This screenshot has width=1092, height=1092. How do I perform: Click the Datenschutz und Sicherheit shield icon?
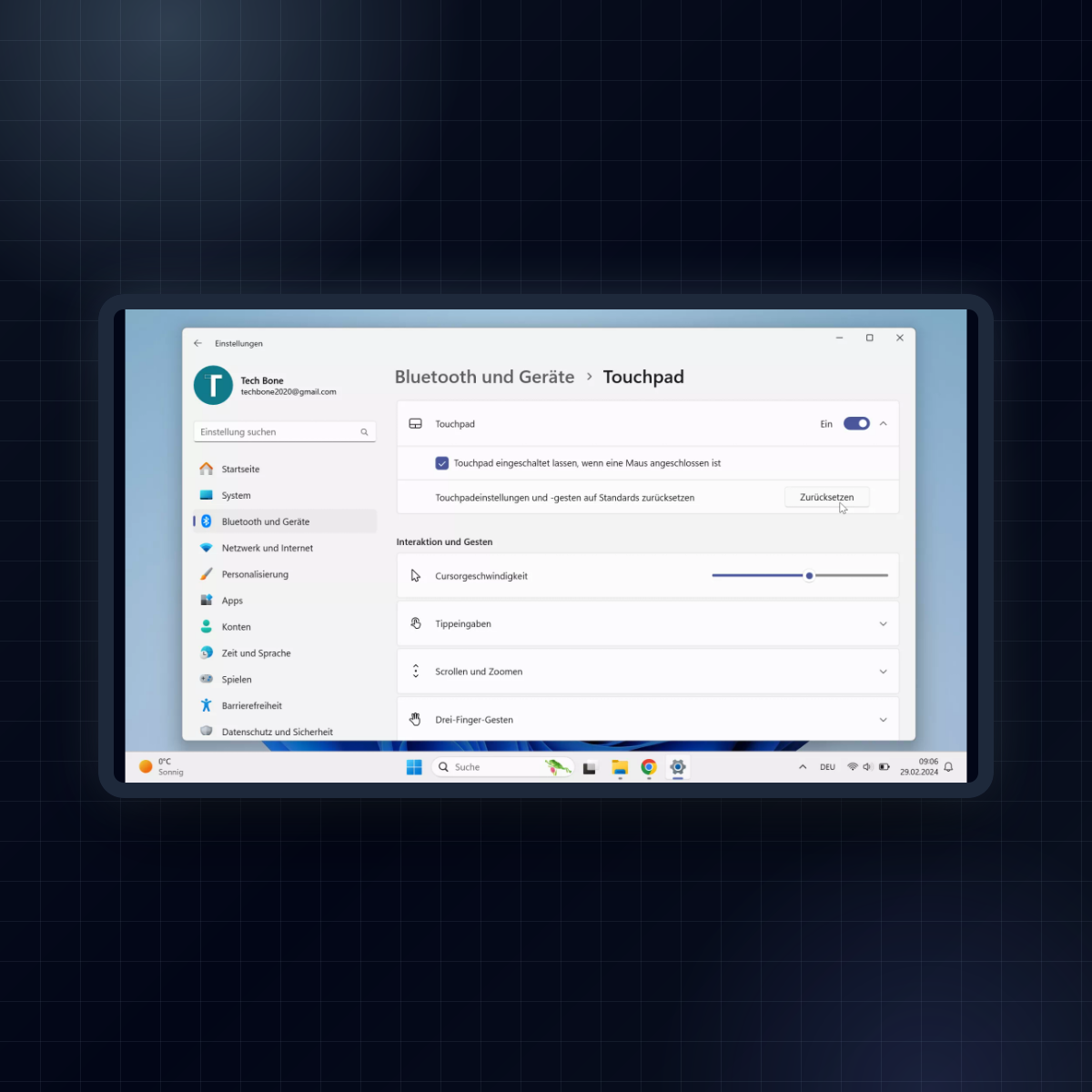[207, 731]
